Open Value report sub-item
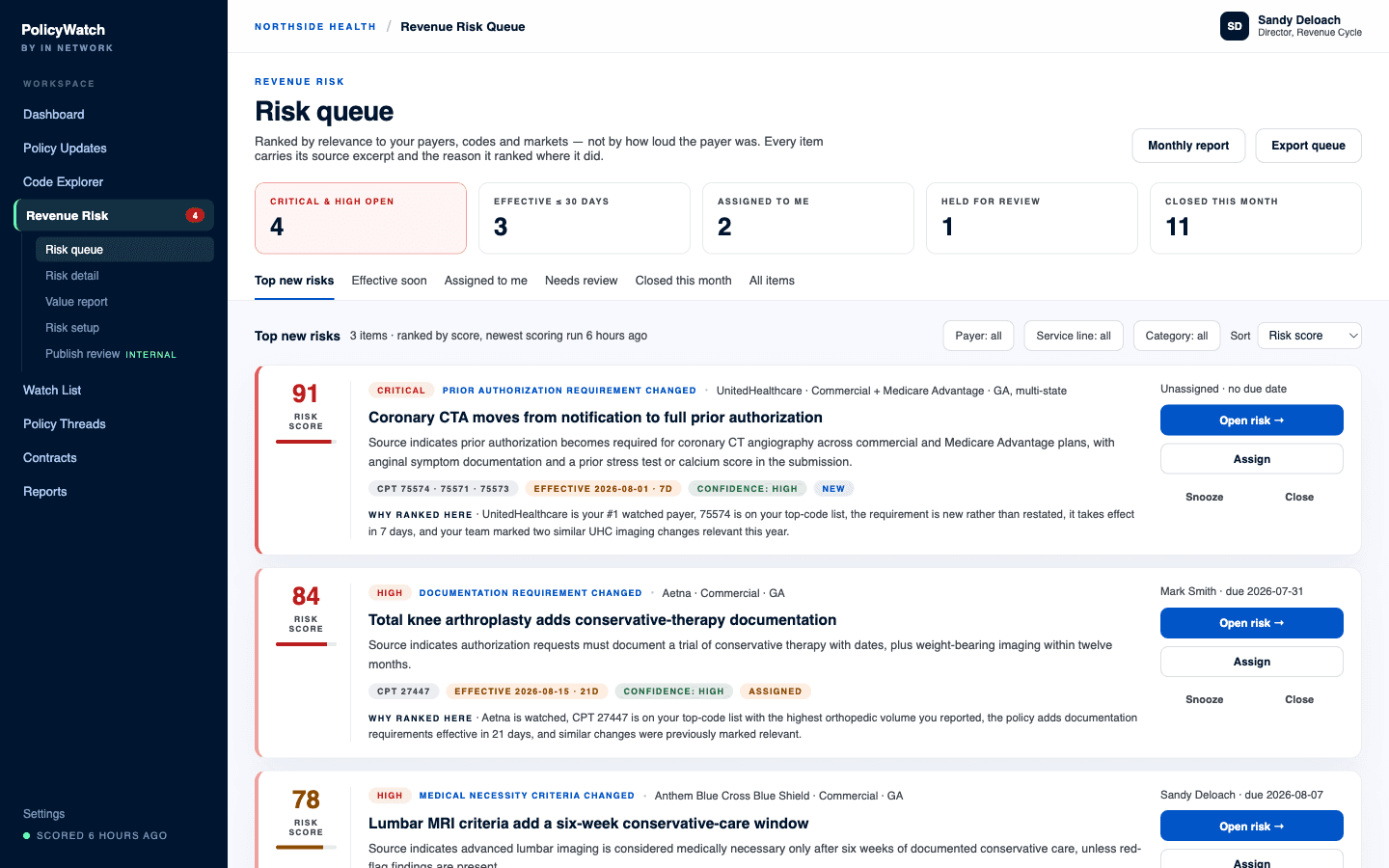Screen dimensions: 1389x868 (76, 302)
